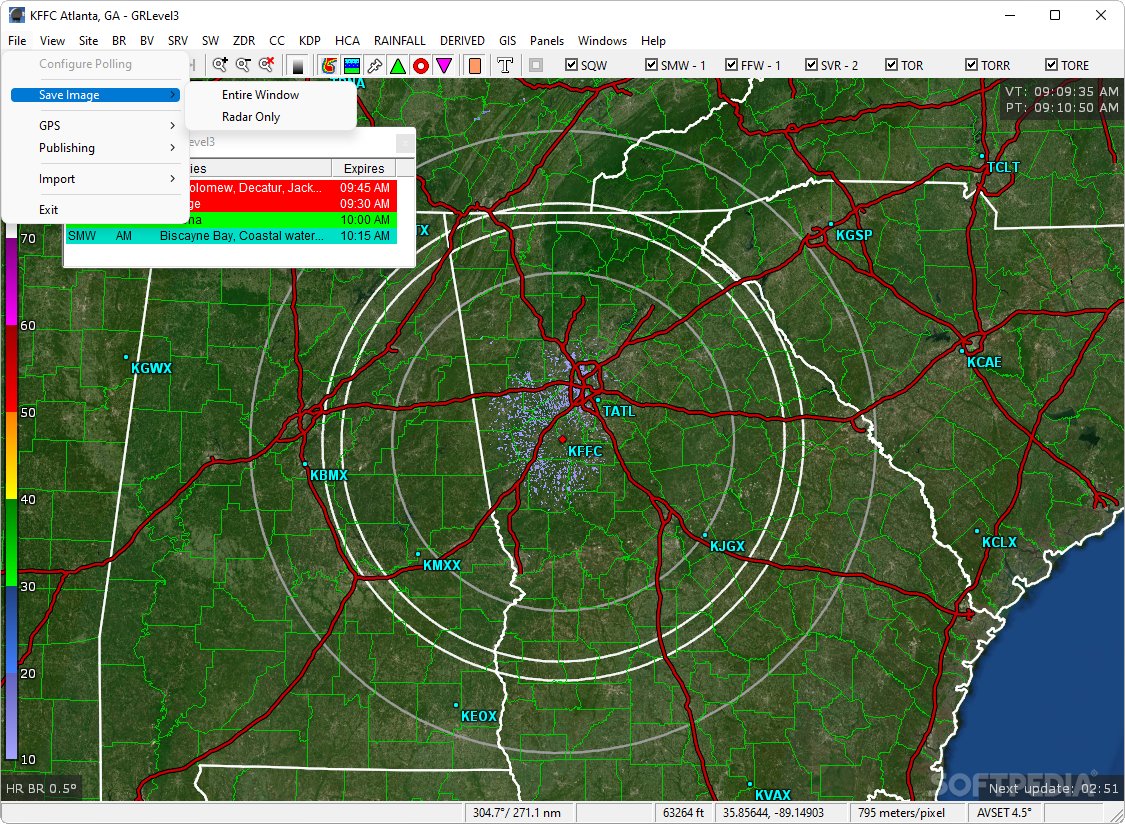Select the warning row expiring 09:30 AM

[293, 204]
